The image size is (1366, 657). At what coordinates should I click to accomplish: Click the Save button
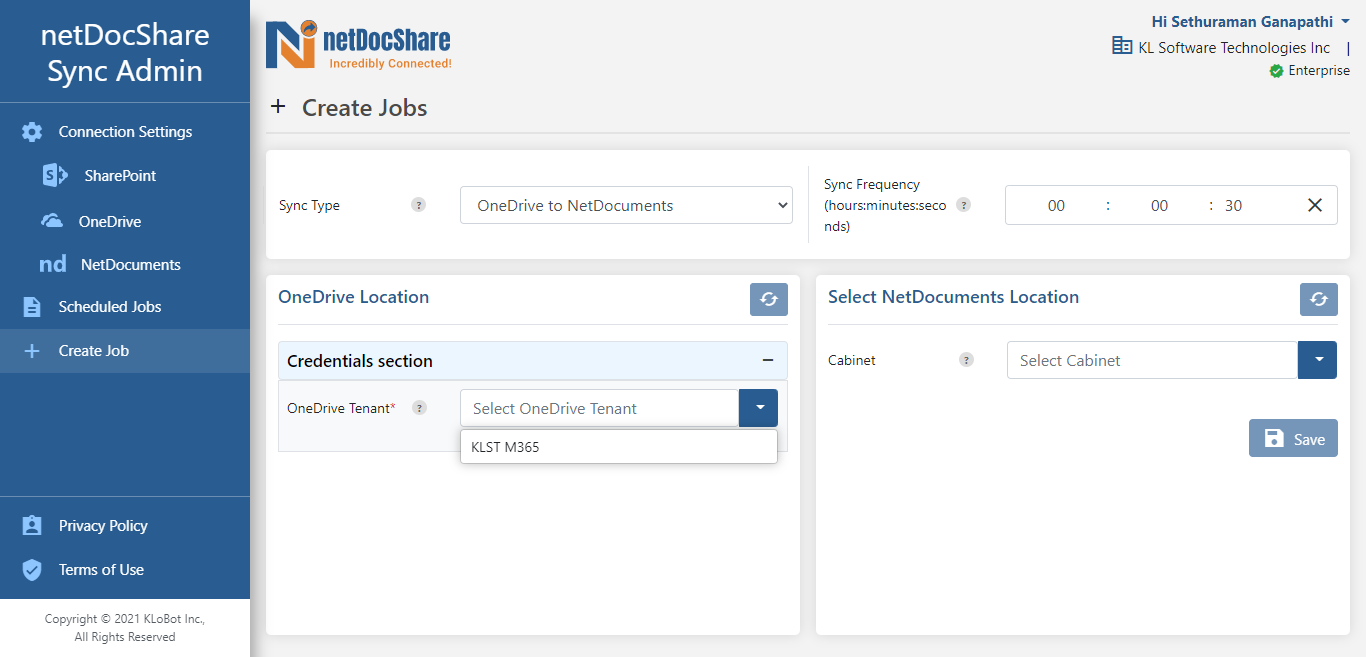point(1293,438)
